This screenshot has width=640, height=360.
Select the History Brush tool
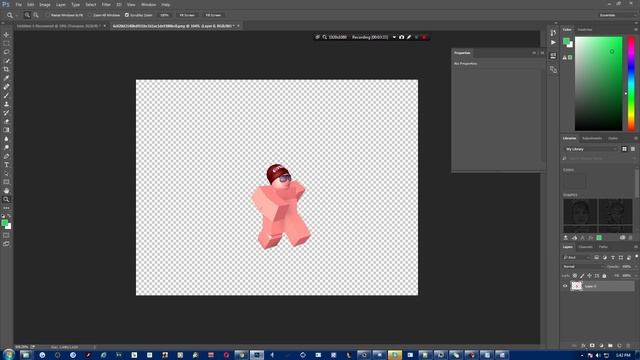[6, 113]
